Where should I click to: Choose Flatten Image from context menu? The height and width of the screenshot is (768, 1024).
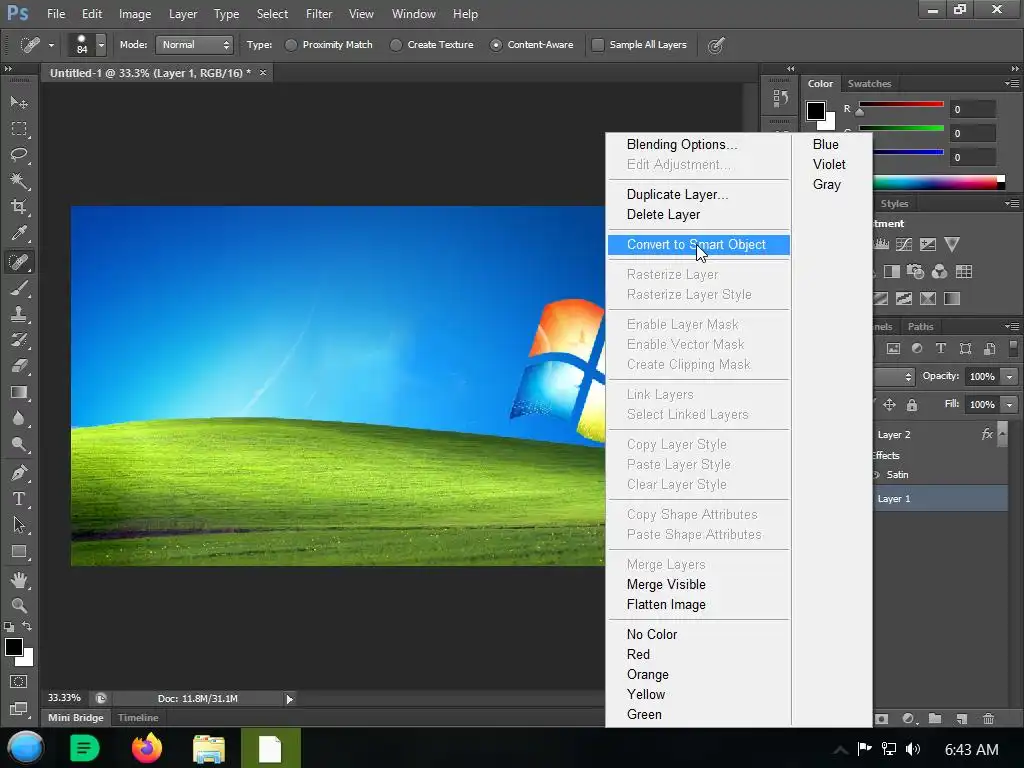699,605
